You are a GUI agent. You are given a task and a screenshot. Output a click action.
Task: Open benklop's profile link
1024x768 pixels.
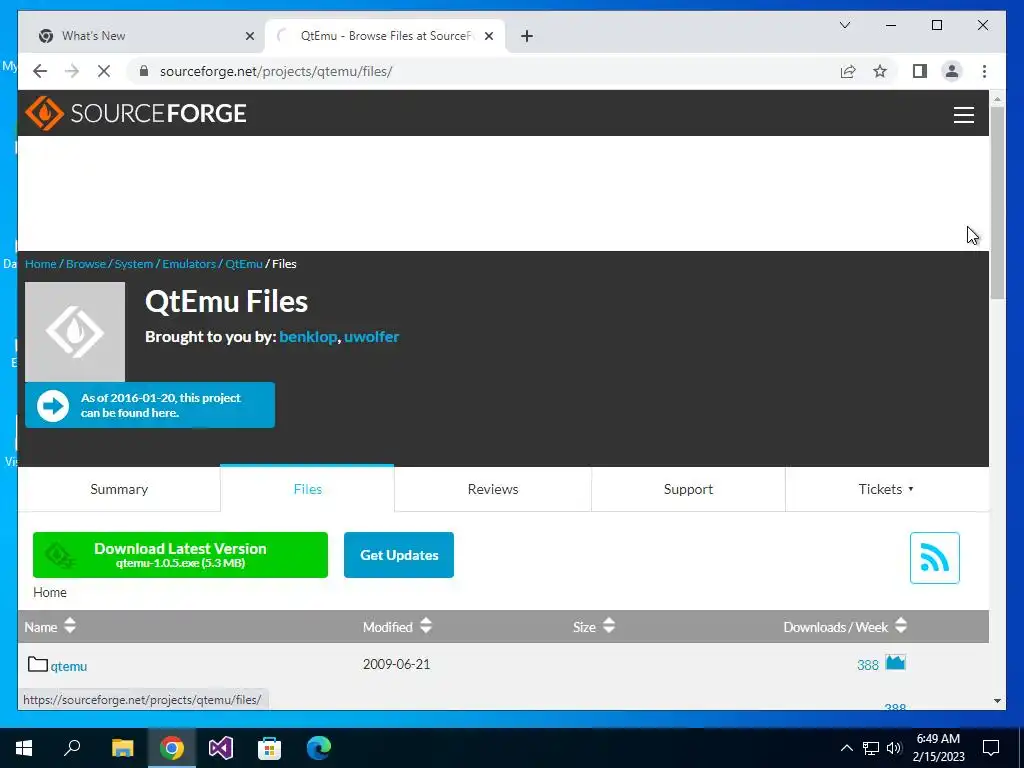coord(308,337)
